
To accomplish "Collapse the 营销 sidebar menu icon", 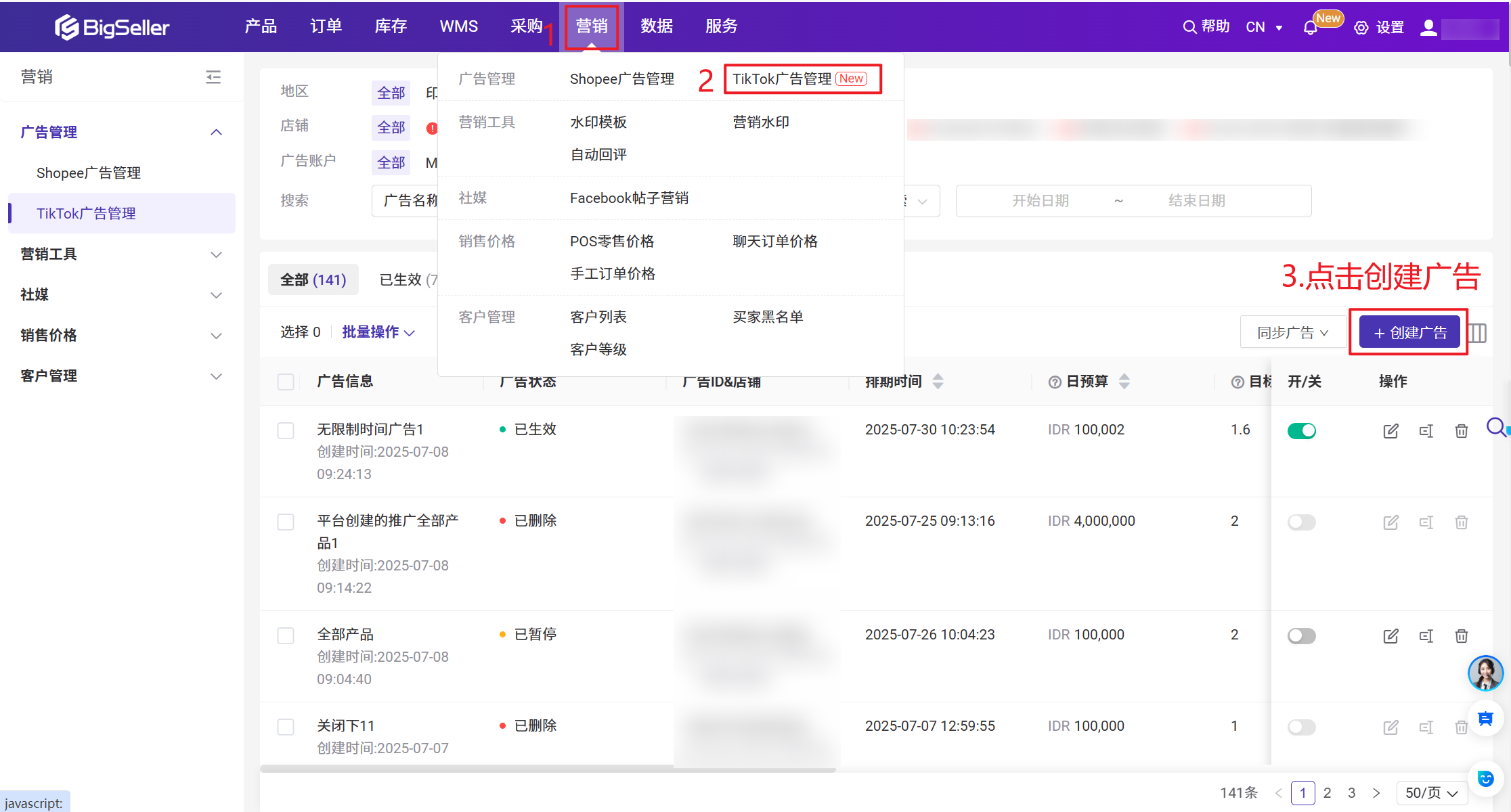I will [213, 77].
